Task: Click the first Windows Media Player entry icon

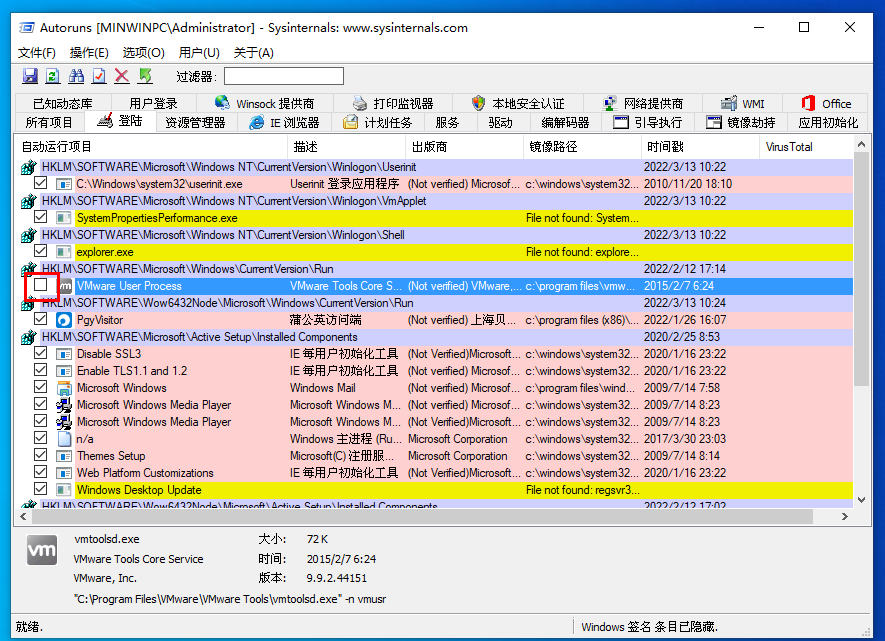Action: 64,405
